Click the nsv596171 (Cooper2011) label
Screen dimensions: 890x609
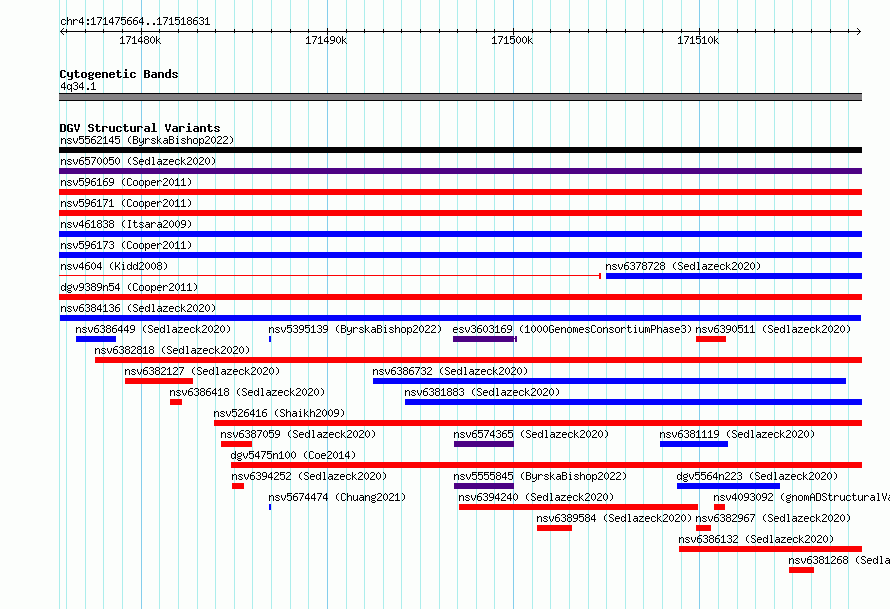tap(126, 203)
